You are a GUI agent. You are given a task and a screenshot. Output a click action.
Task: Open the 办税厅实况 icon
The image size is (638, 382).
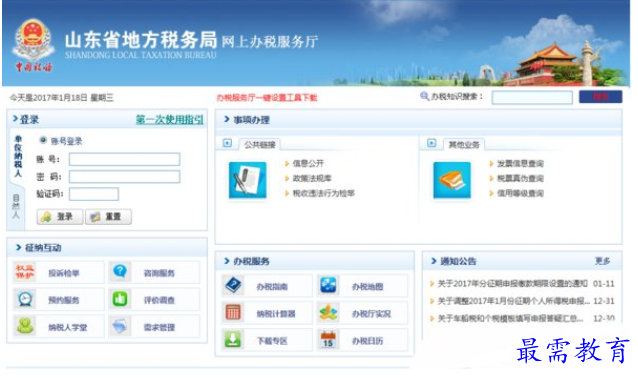328,313
